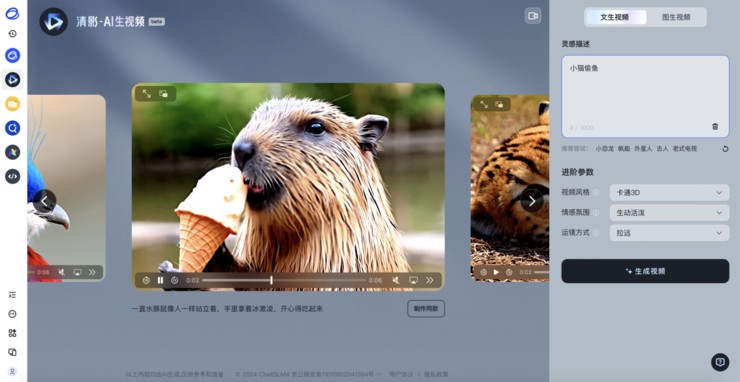This screenshot has height=382, width=740.
Task: Open the 视频风格 dropdown showing 卡通3D
Action: pos(669,193)
